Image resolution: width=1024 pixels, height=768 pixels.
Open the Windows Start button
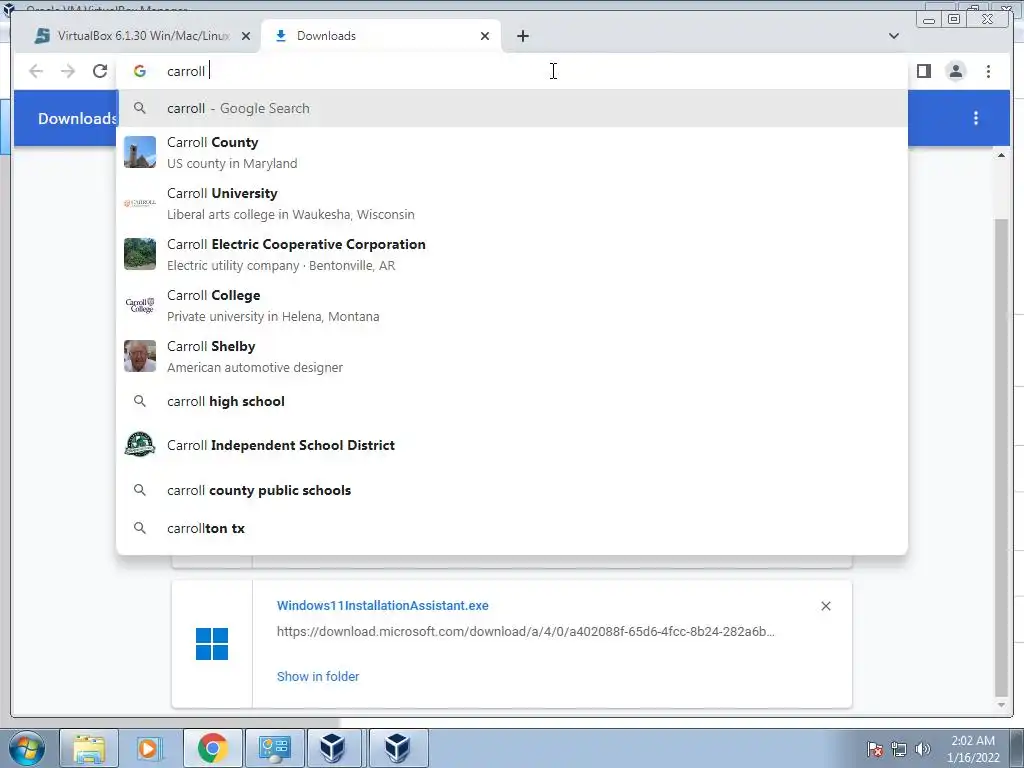(27, 748)
